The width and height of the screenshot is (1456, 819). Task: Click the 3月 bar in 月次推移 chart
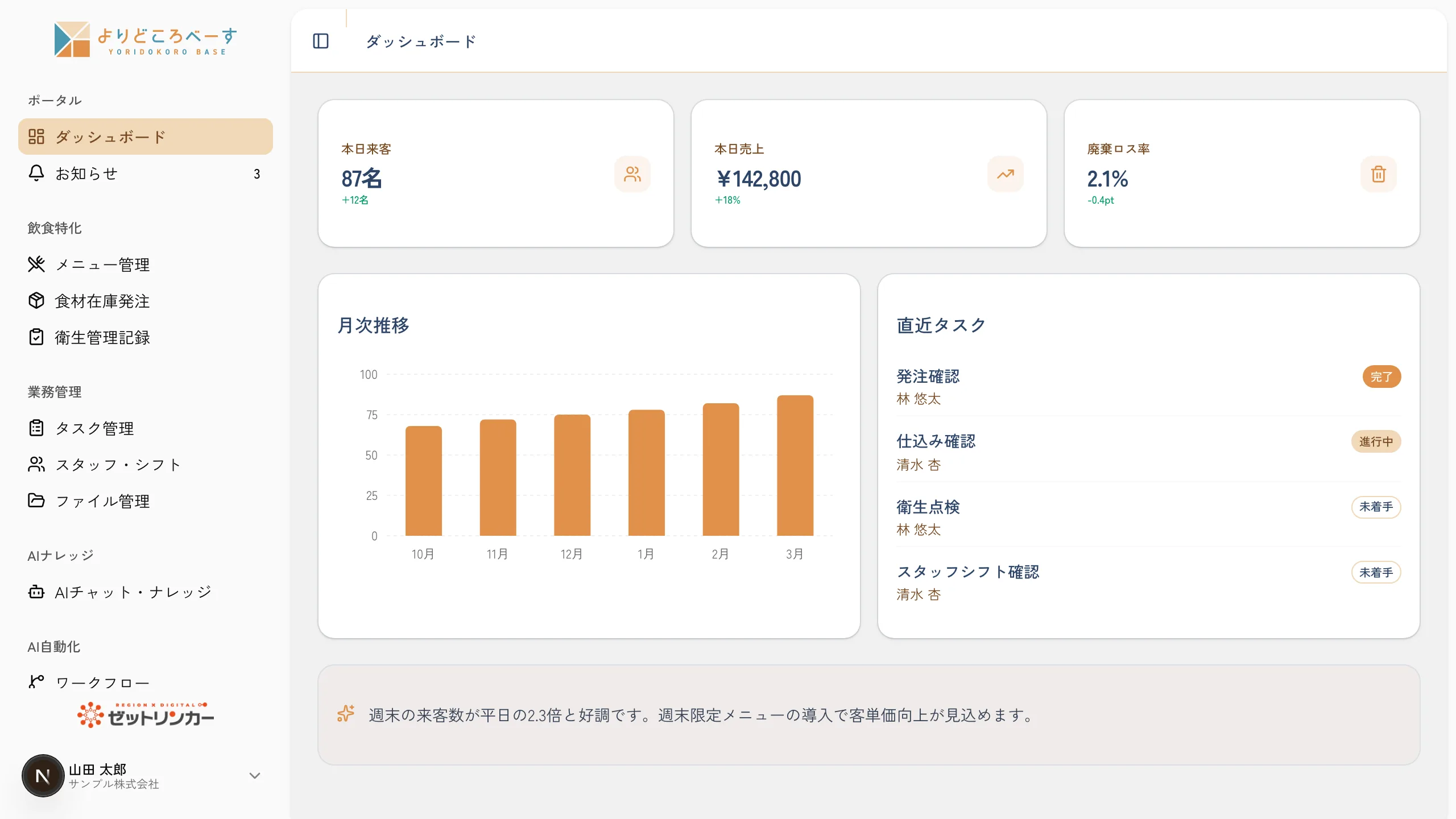[x=795, y=465]
